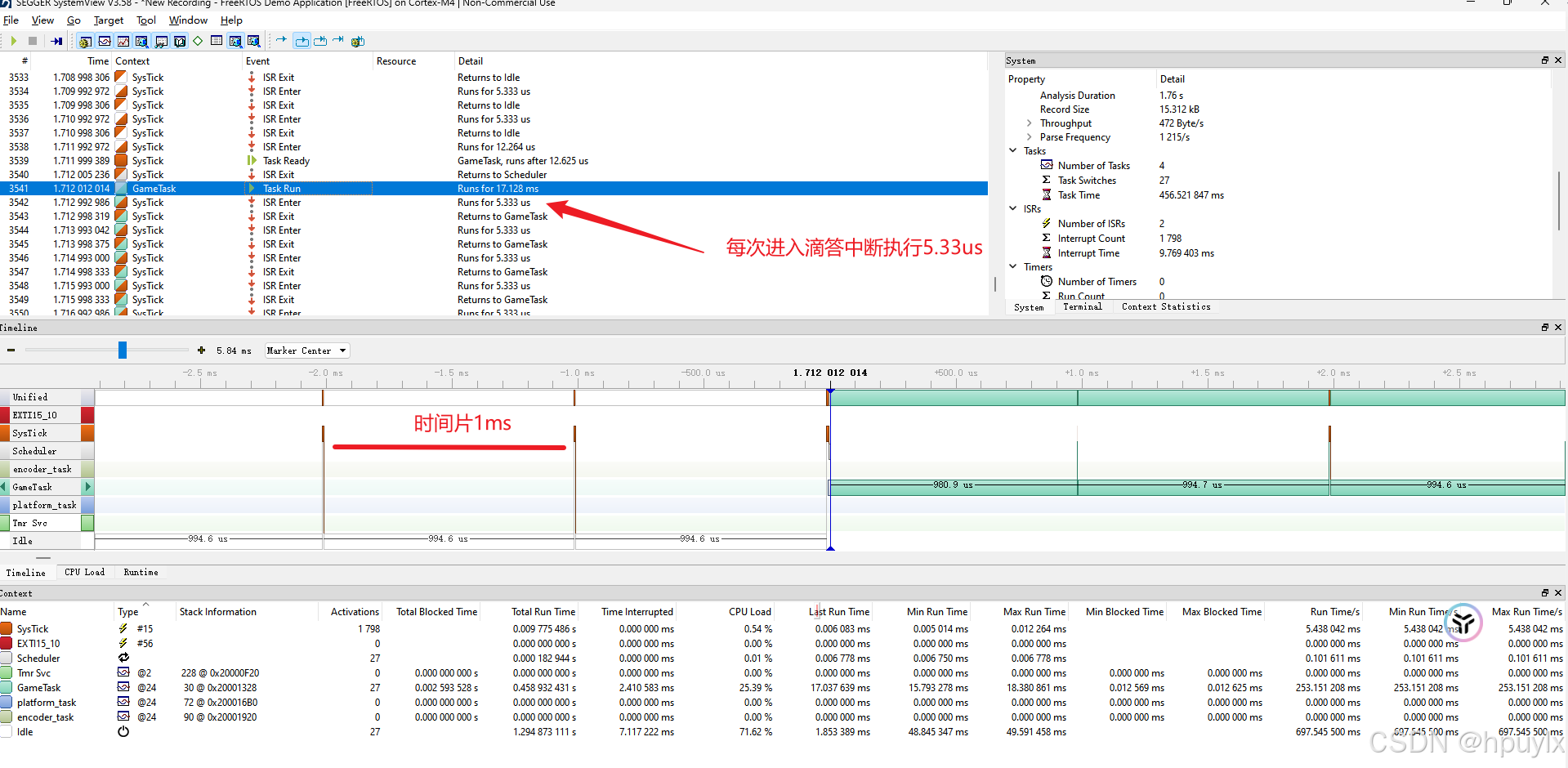Image resolution: width=1568 pixels, height=768 pixels.
Task: Open the Target menu
Action: [109, 20]
